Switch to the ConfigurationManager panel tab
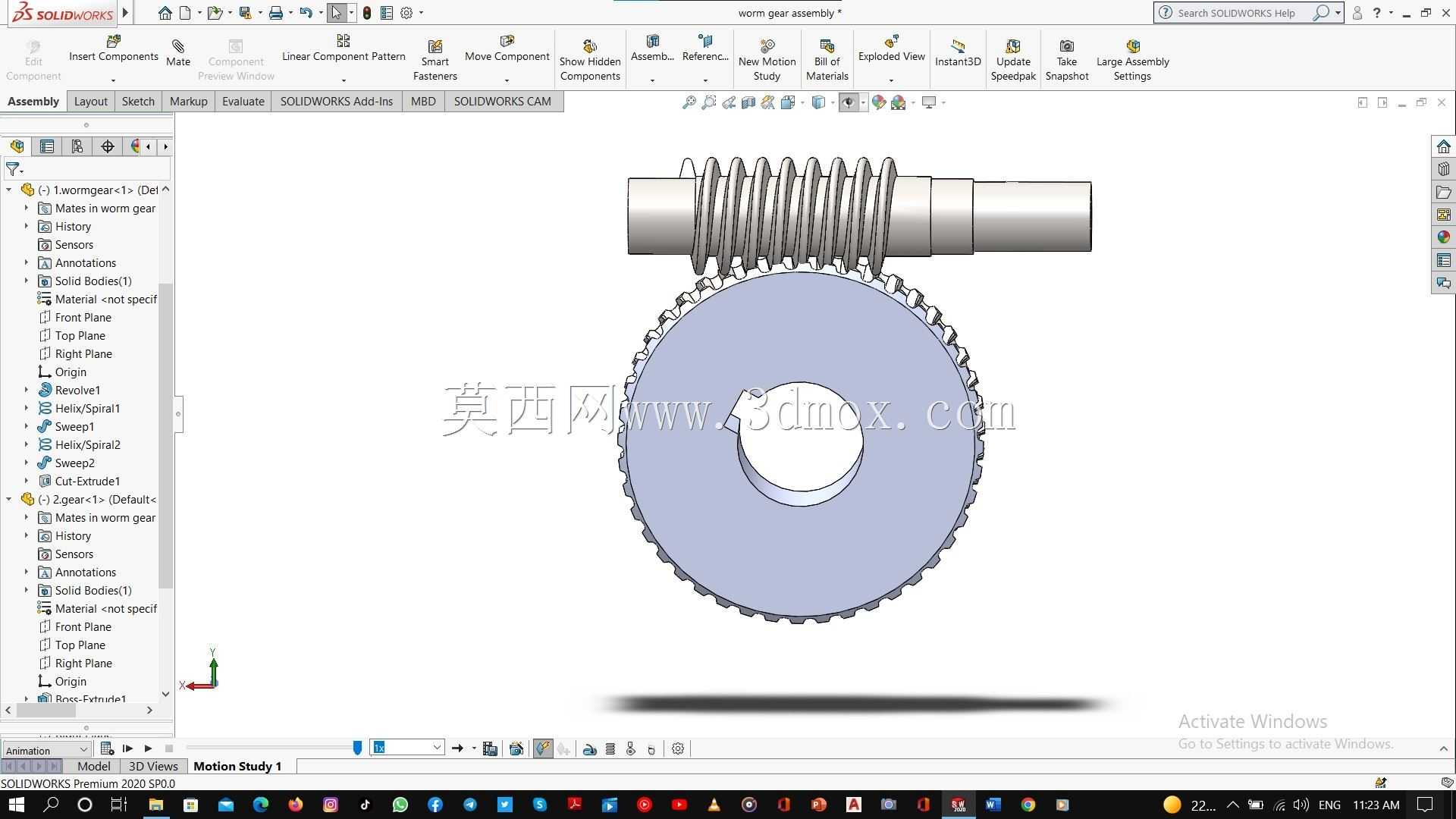This screenshot has height=819, width=1456. click(x=77, y=146)
